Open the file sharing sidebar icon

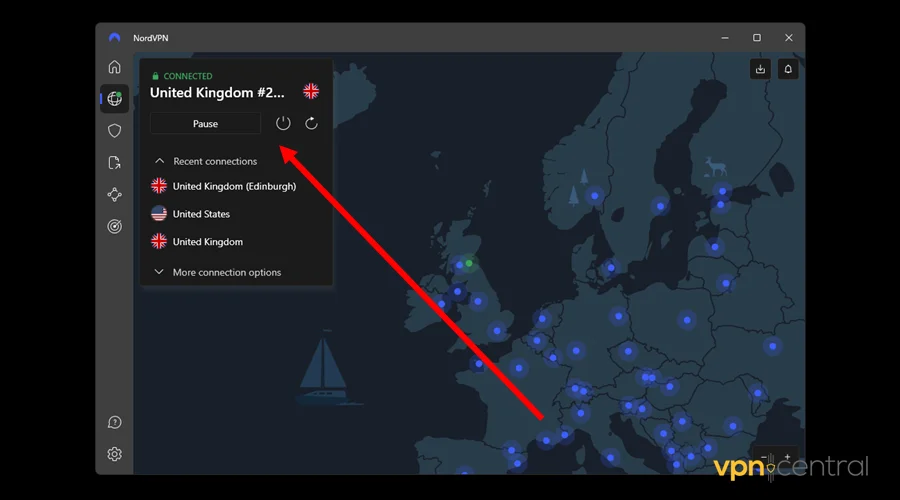(114, 163)
